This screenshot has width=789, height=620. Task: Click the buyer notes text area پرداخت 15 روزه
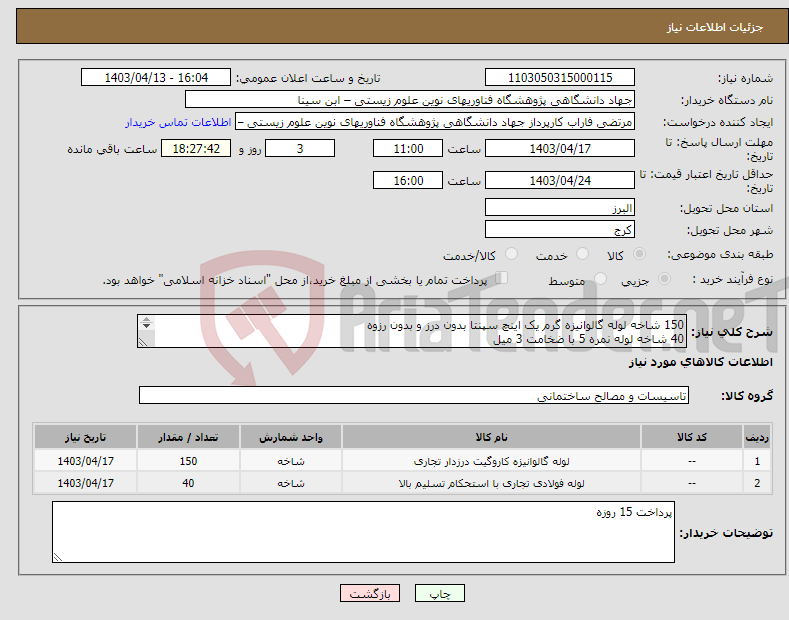point(363,532)
